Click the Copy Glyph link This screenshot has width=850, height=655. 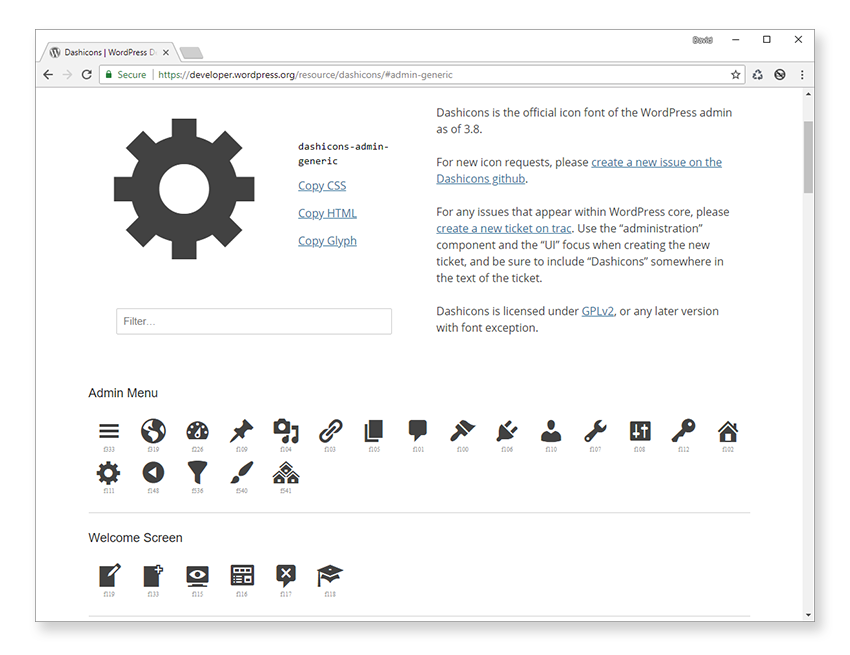(x=327, y=241)
